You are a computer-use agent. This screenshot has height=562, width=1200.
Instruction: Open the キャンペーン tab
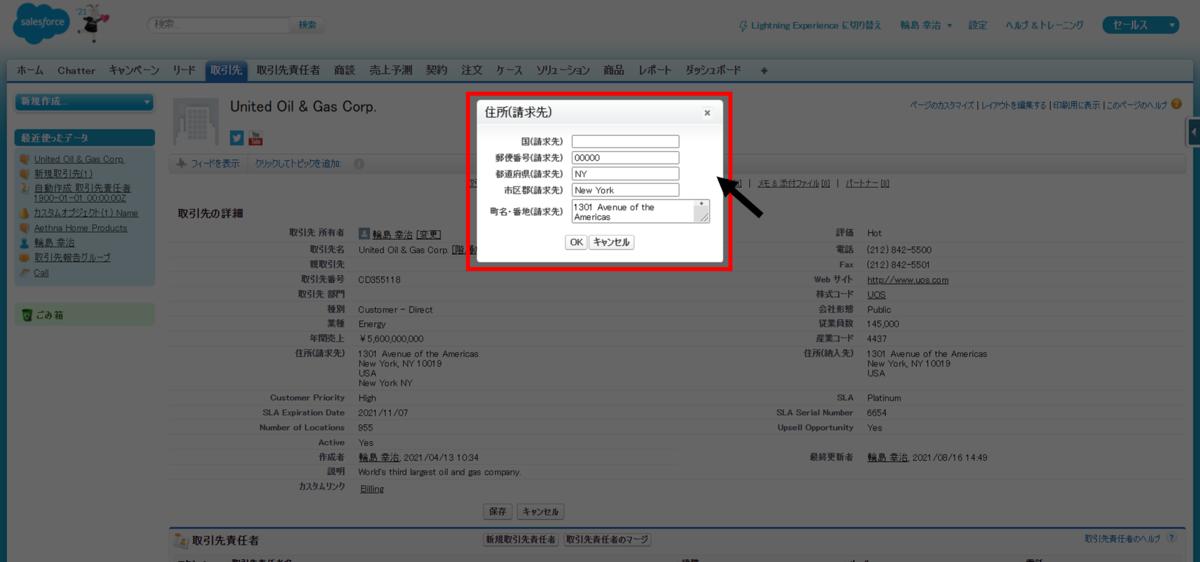[134, 71]
